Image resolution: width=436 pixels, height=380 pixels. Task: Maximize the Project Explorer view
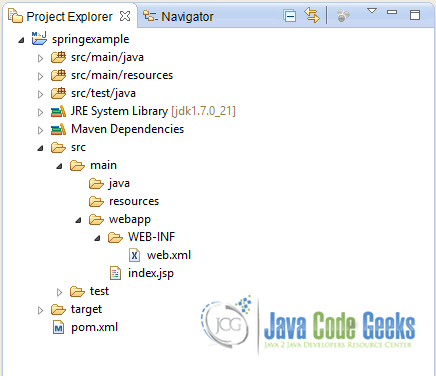pyautogui.click(x=415, y=15)
